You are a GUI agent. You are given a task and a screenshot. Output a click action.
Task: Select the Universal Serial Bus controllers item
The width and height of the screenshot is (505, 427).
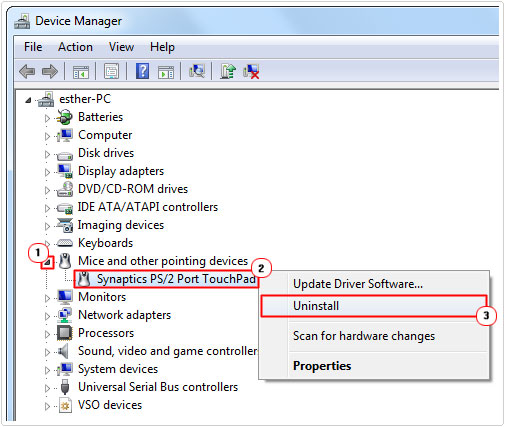(x=158, y=387)
